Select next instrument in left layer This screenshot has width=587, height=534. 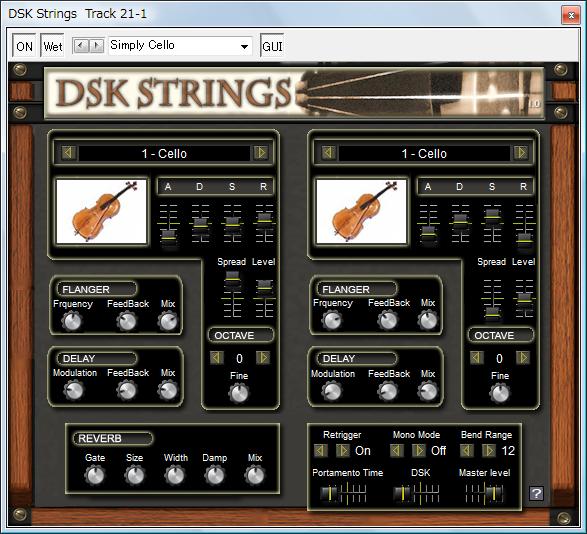tap(261, 153)
